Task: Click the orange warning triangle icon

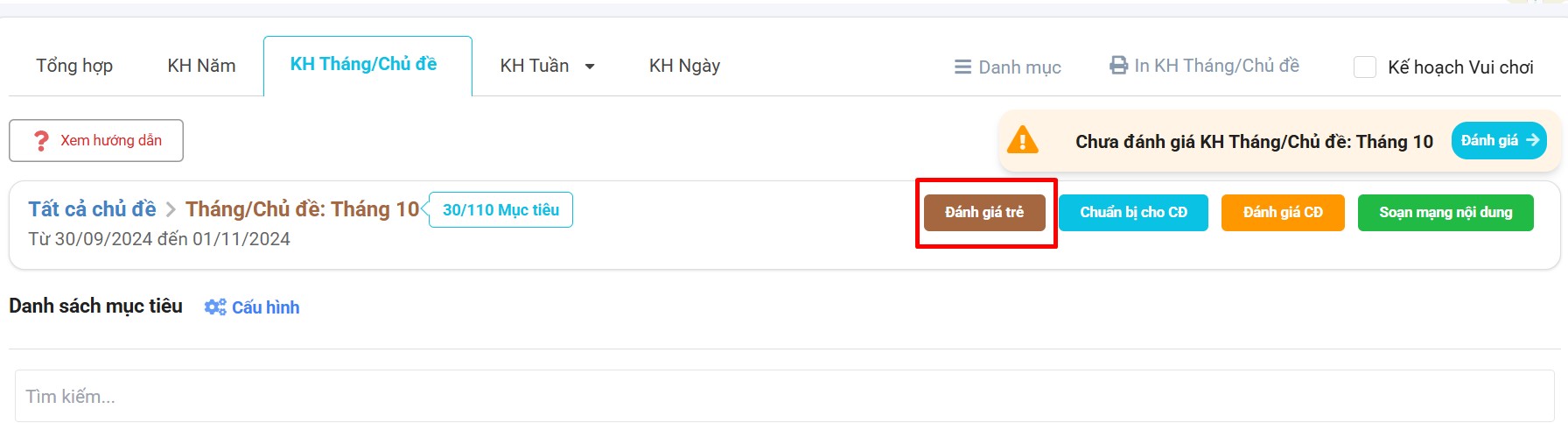Action: pyautogui.click(x=1022, y=141)
